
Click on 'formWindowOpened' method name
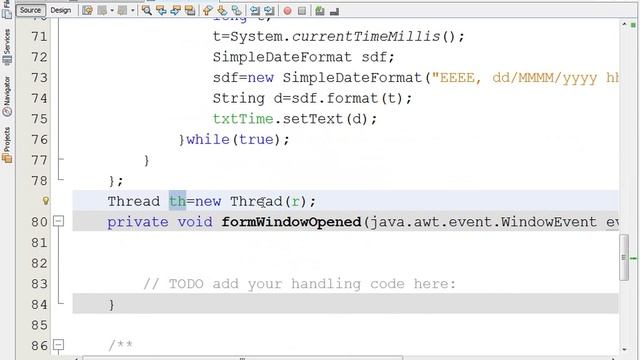(x=291, y=222)
